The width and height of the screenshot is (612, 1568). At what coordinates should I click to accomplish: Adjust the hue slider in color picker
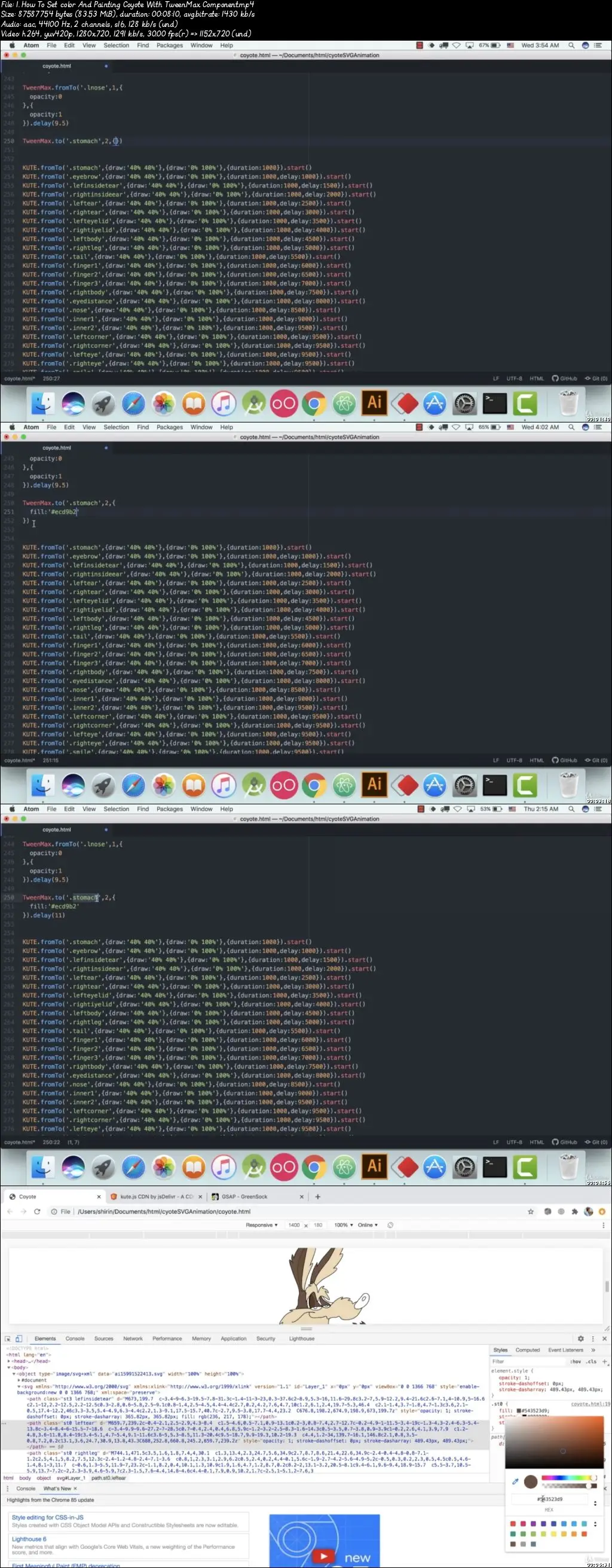pos(570,1478)
